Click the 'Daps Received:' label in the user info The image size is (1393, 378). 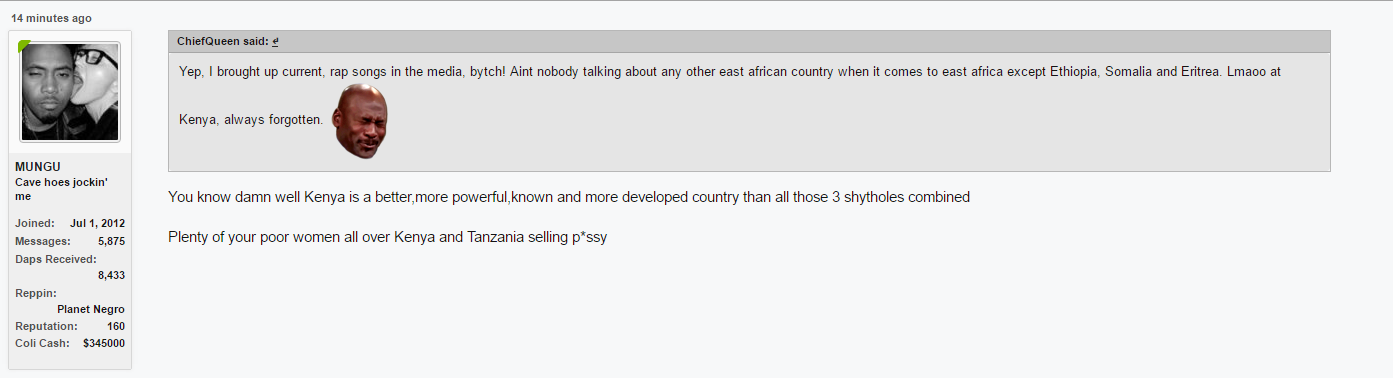click(56, 258)
